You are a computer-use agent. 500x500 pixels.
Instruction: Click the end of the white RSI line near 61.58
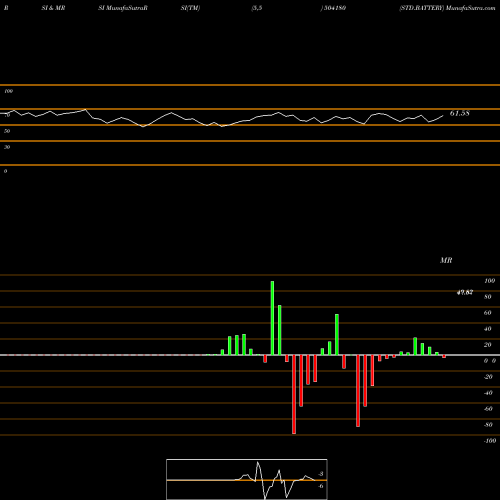click(443, 116)
